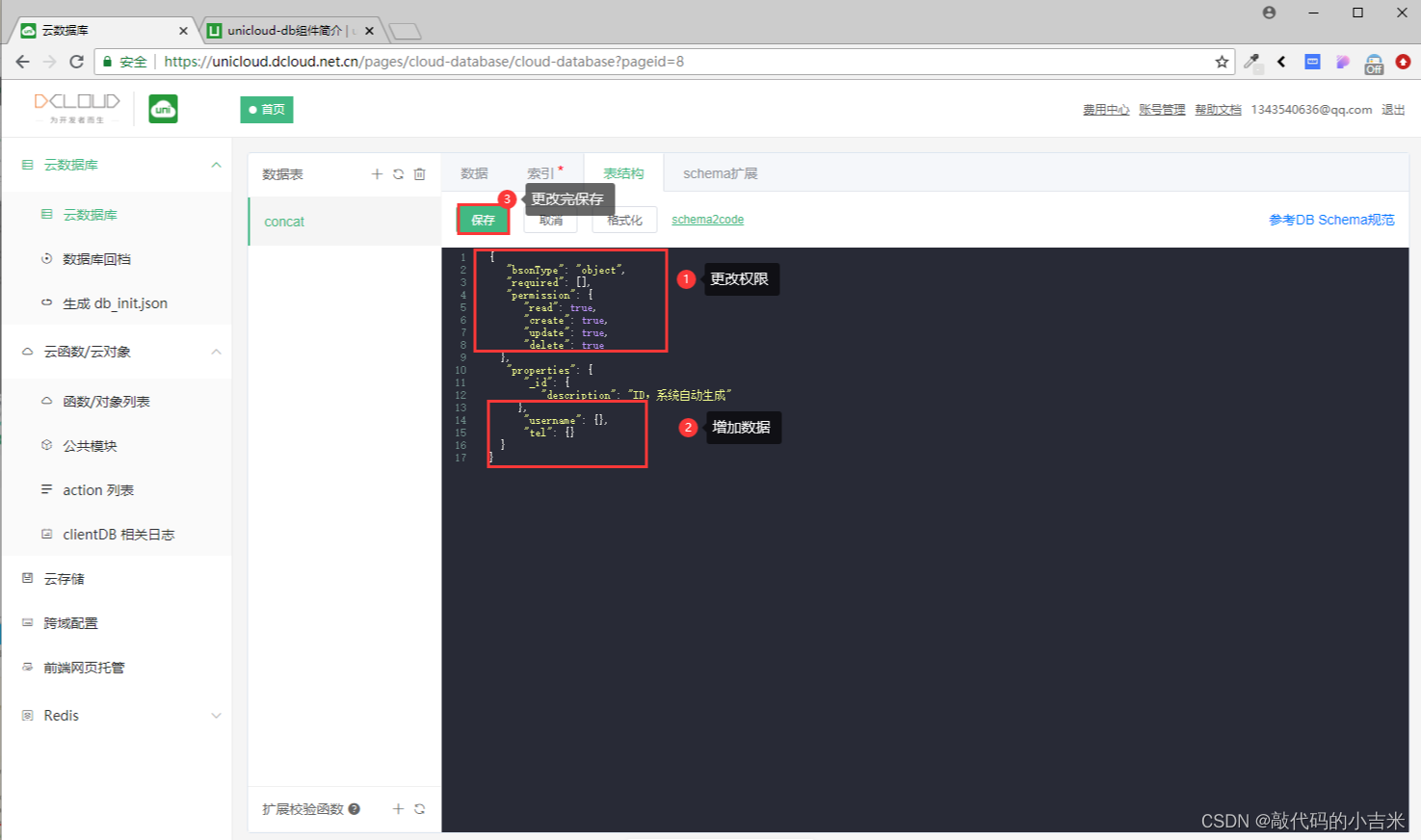
Task: Switch to the 表结构 tab
Action: pyautogui.click(x=623, y=173)
